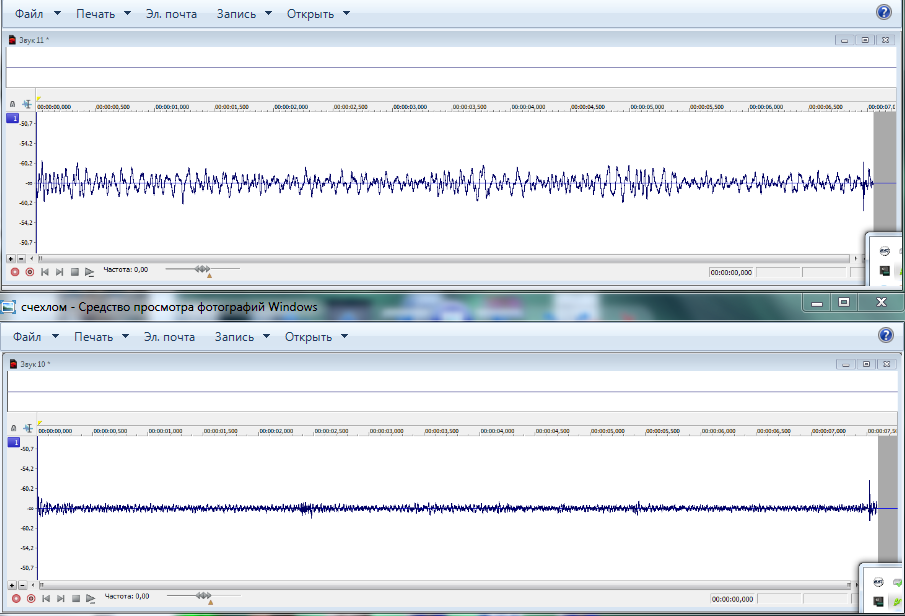Play the Звук 10 sound
Screen dimensions: 905x616
tap(91, 599)
